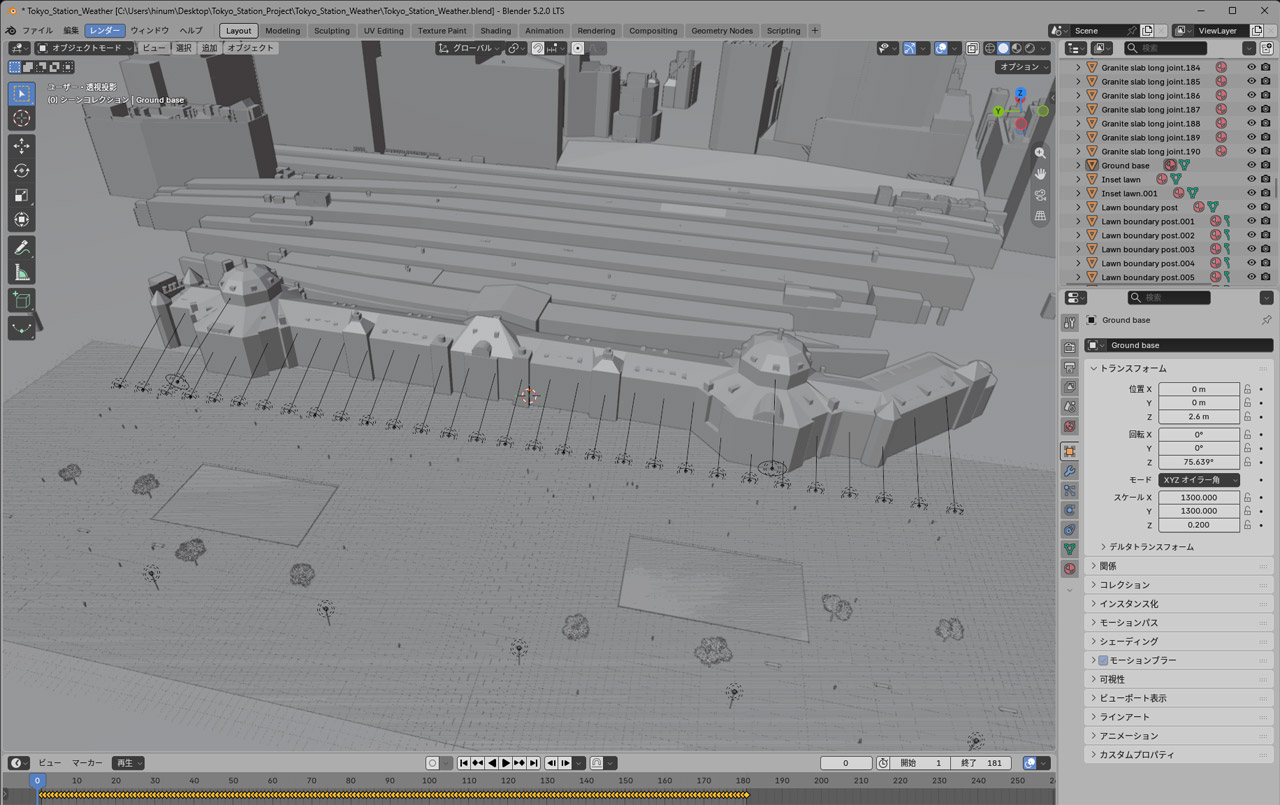The image size is (1280, 805).
Task: Toggle camera view with the camera gizmo
Action: (x=1041, y=195)
